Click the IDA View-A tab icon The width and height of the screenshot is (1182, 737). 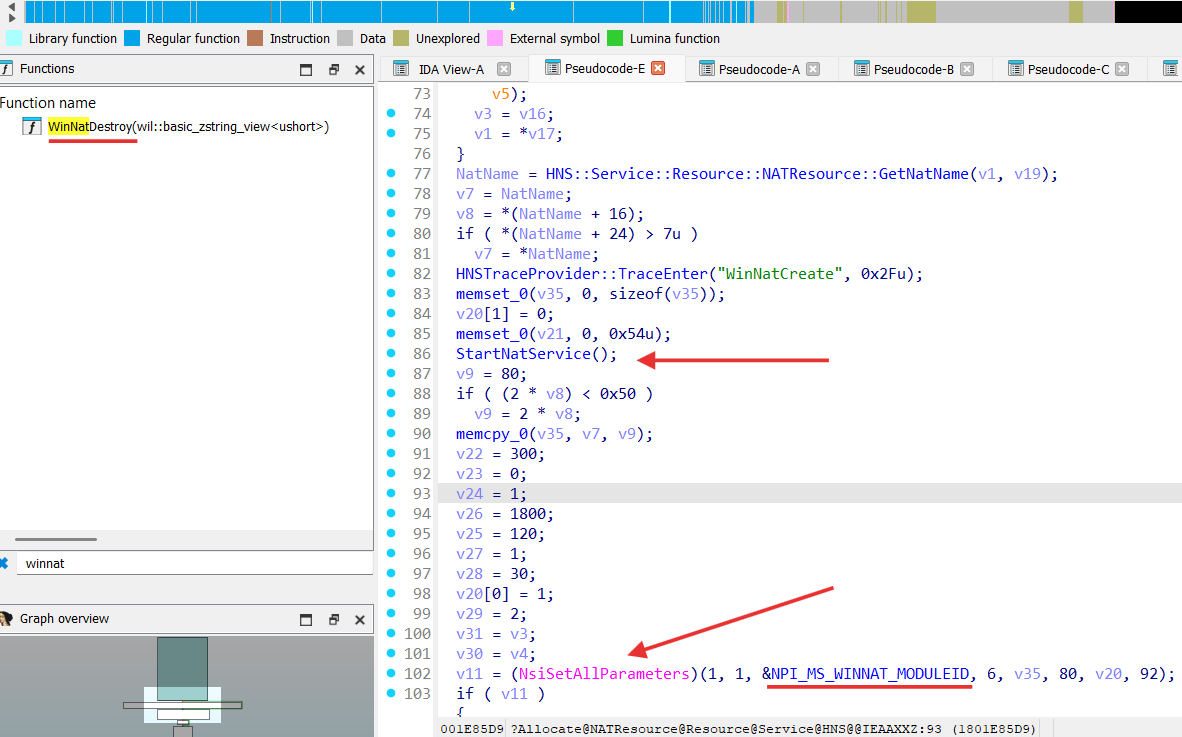401,69
